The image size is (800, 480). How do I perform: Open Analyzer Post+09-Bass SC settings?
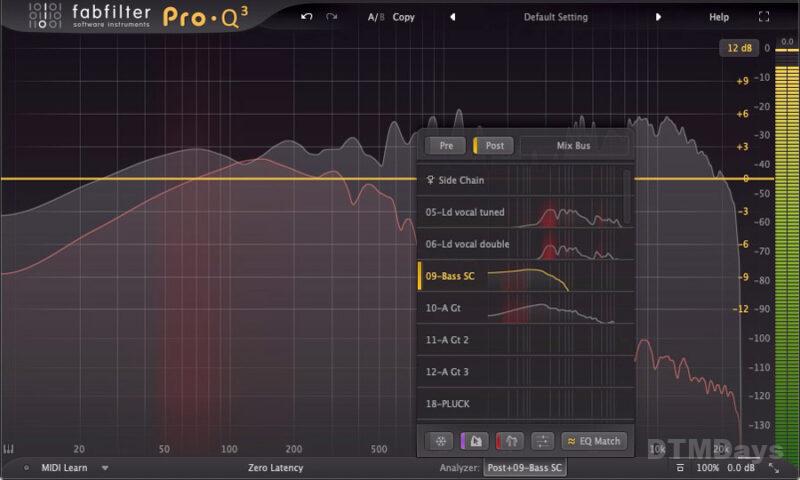pos(524,468)
